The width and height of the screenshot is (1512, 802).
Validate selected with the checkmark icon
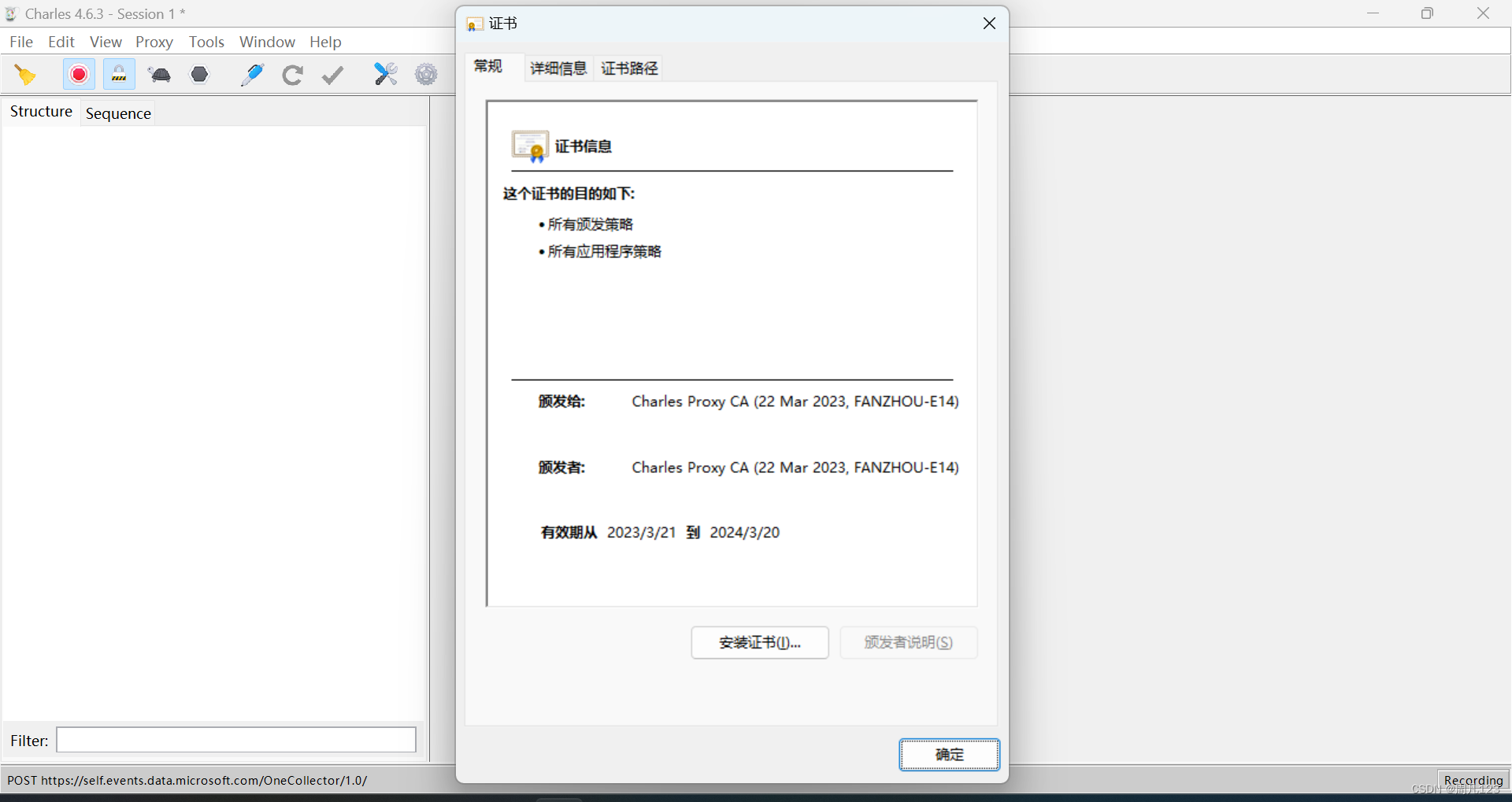click(x=333, y=75)
